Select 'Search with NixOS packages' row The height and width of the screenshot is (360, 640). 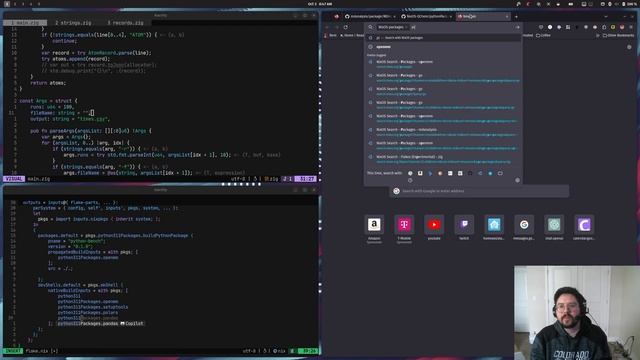(443, 38)
